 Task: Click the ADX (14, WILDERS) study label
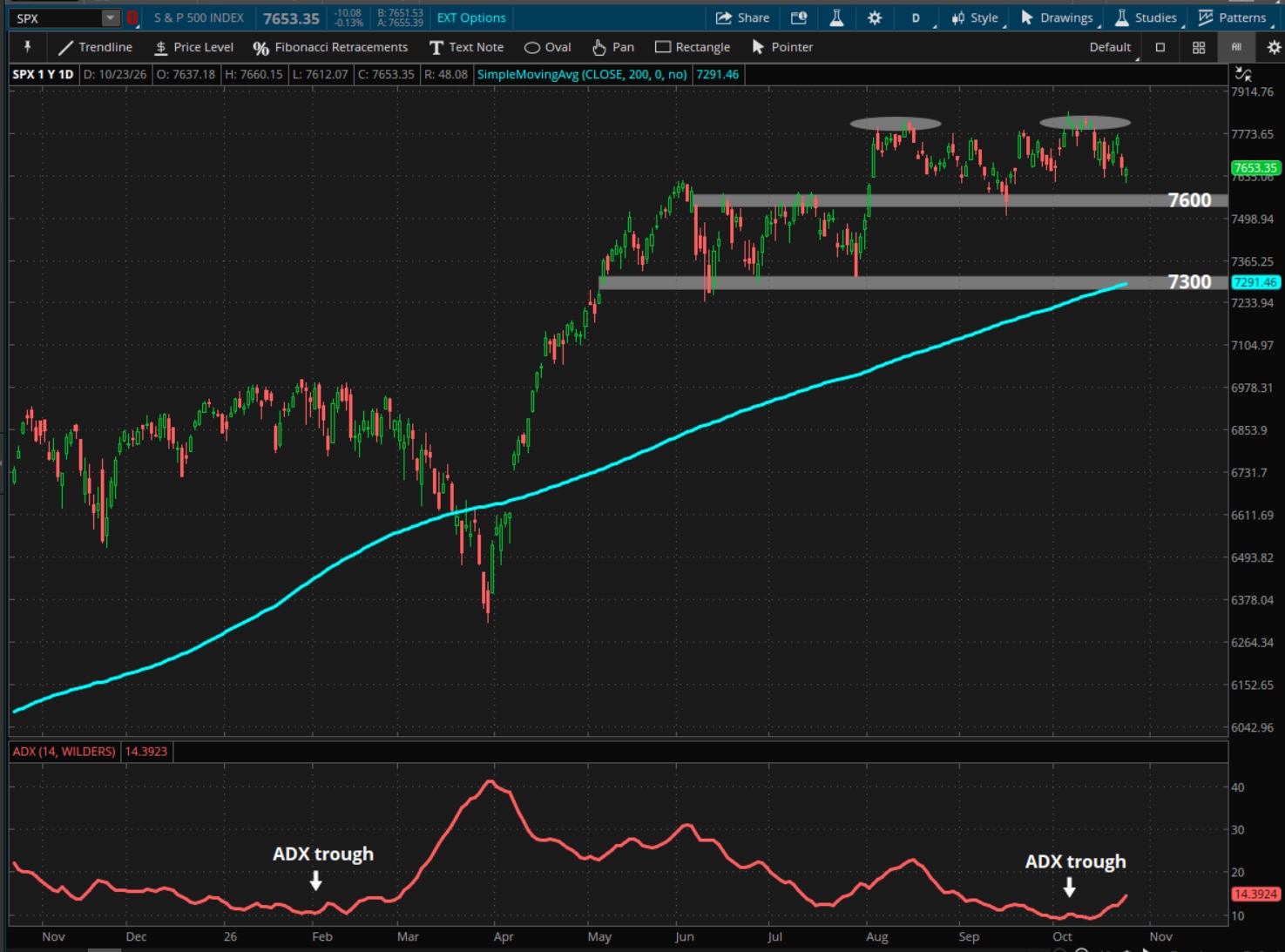click(64, 751)
